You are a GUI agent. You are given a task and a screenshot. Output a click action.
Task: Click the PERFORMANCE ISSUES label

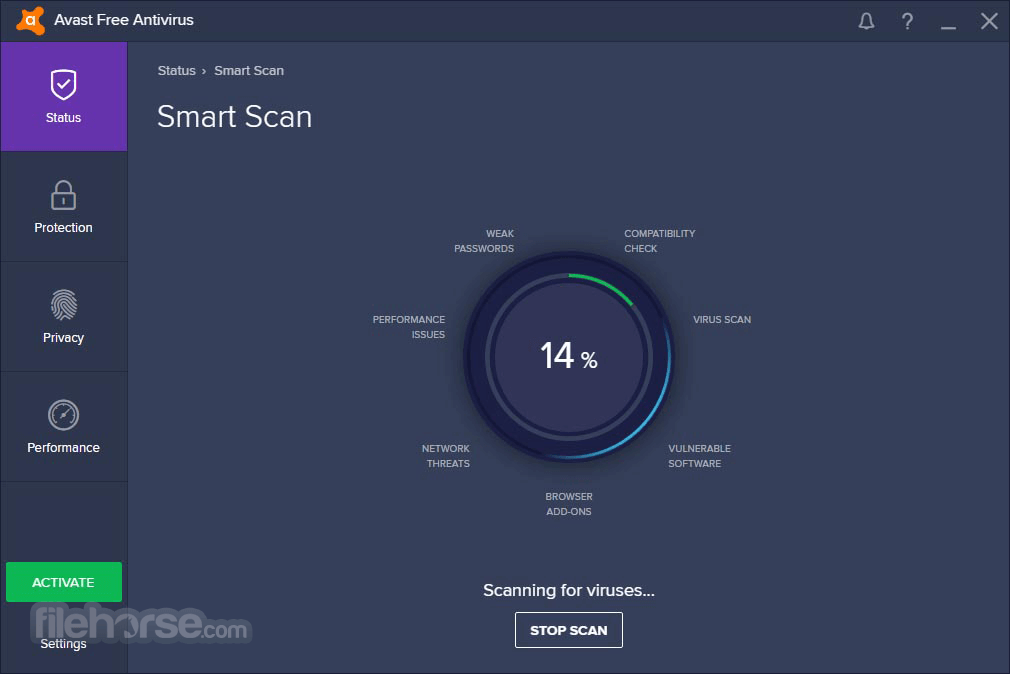click(408, 327)
